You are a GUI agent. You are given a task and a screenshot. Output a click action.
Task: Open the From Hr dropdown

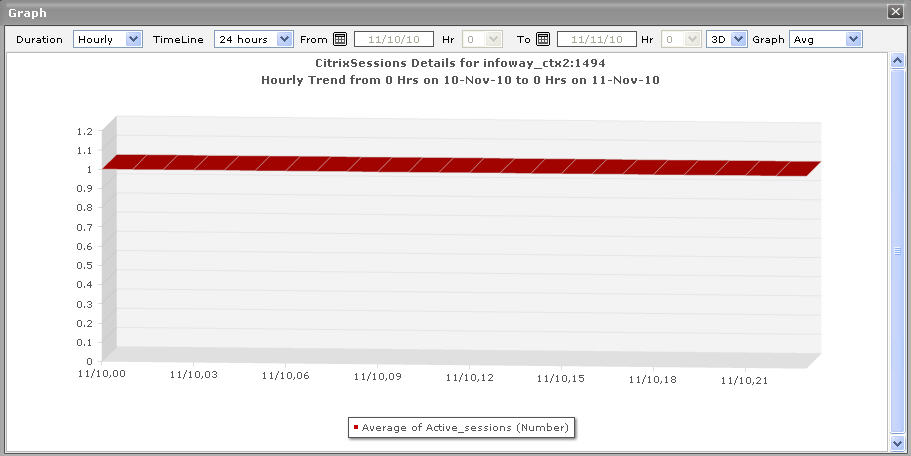[x=482, y=40]
